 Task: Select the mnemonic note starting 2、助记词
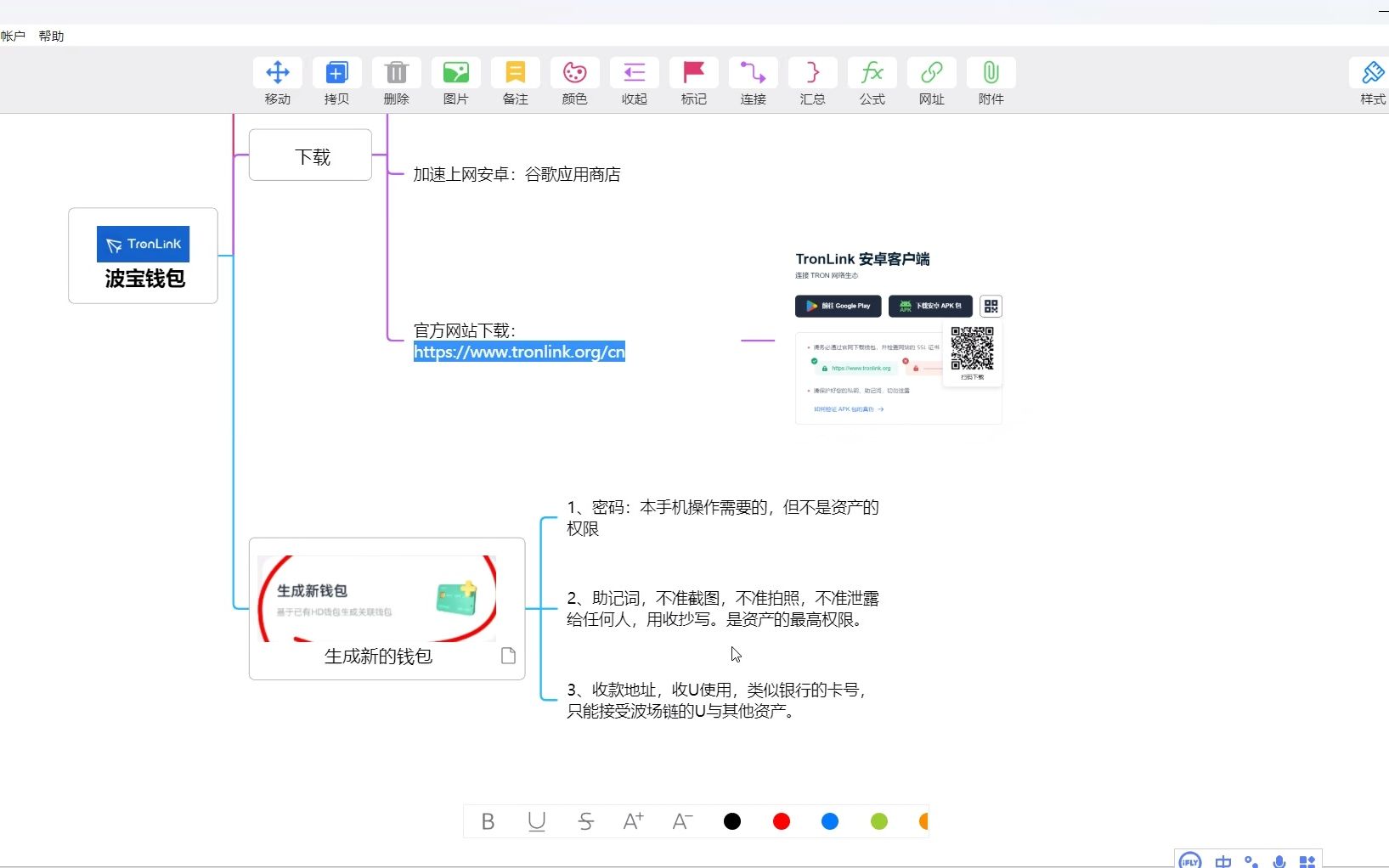click(723, 609)
